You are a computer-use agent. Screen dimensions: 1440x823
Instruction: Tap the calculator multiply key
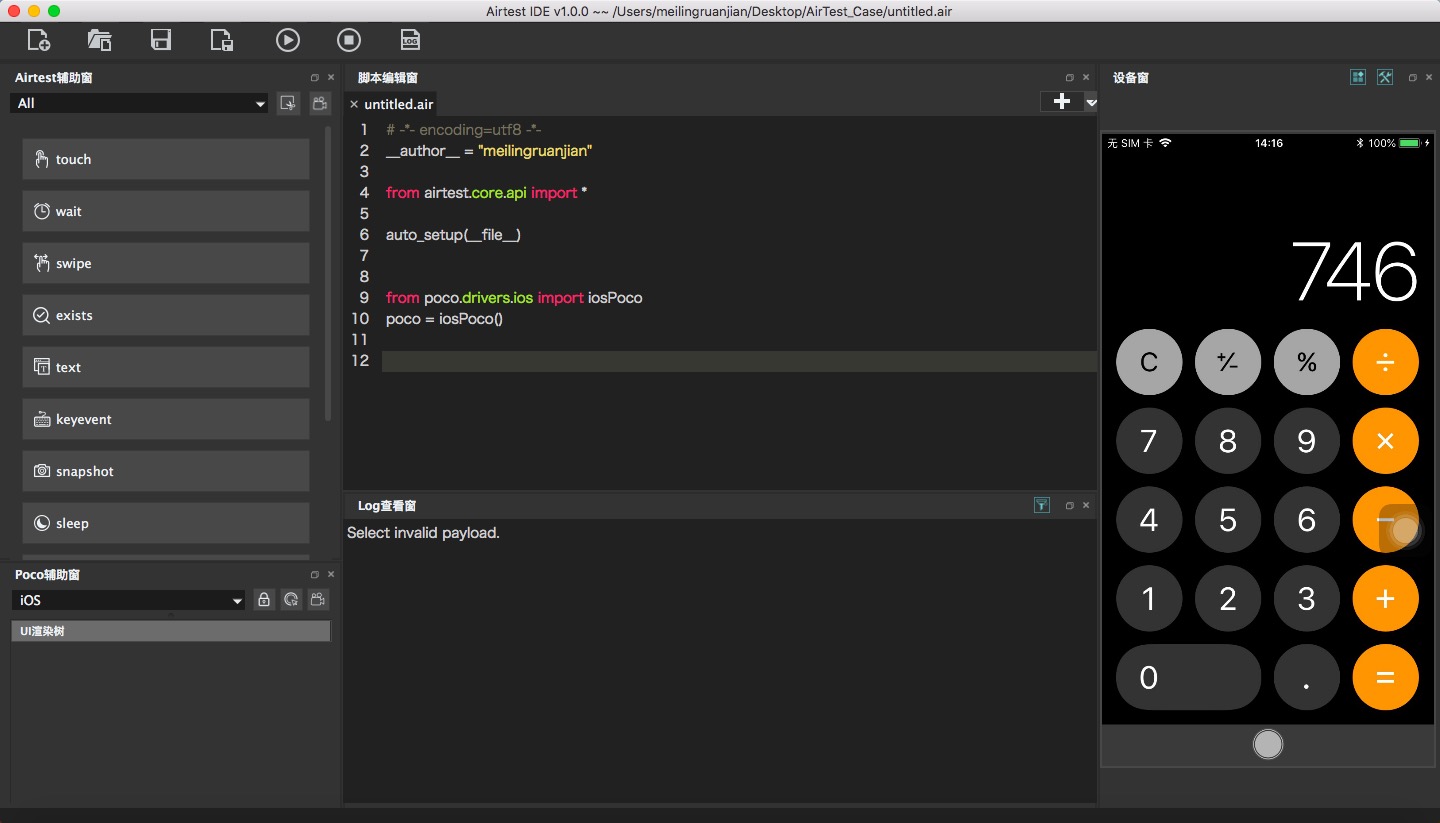pos(1385,441)
